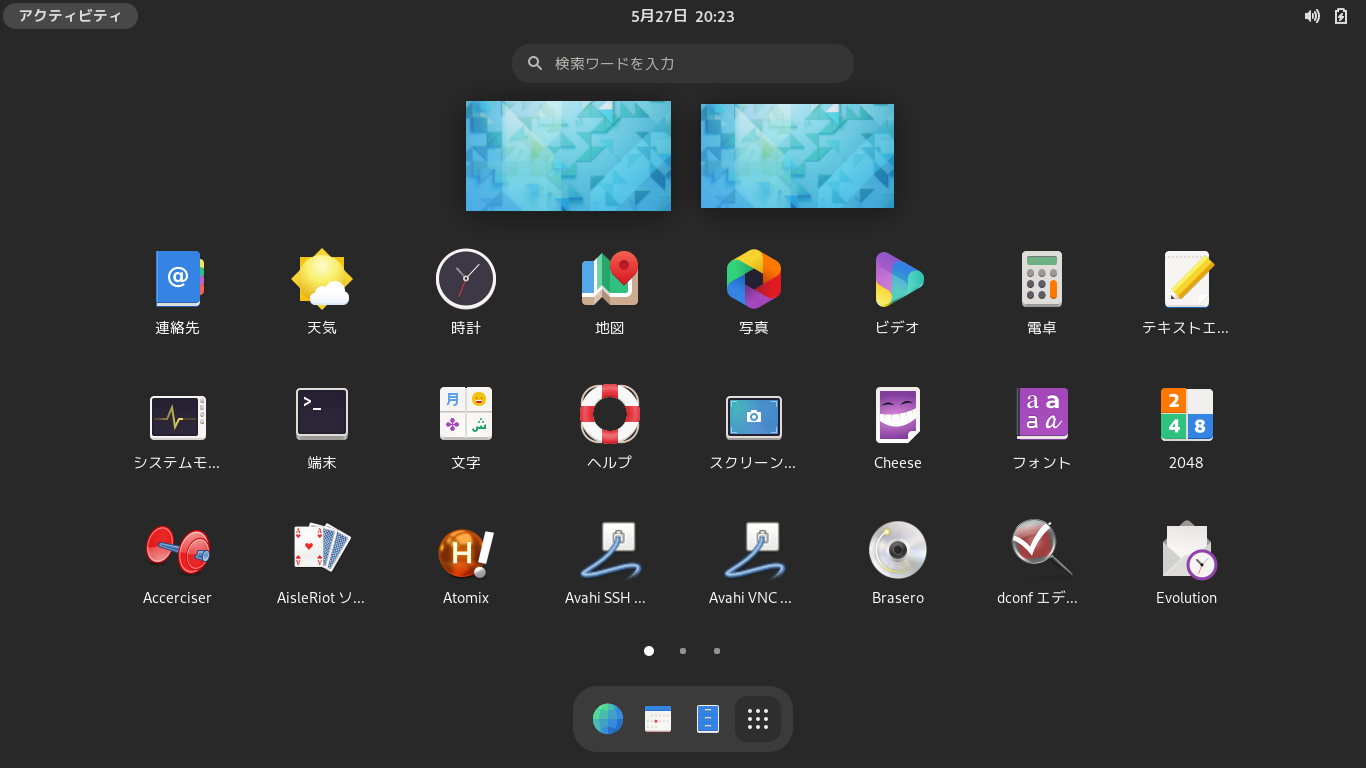Image resolution: width=1366 pixels, height=768 pixels.
Task: Open the 電卓 calculator
Action: tap(1042, 279)
